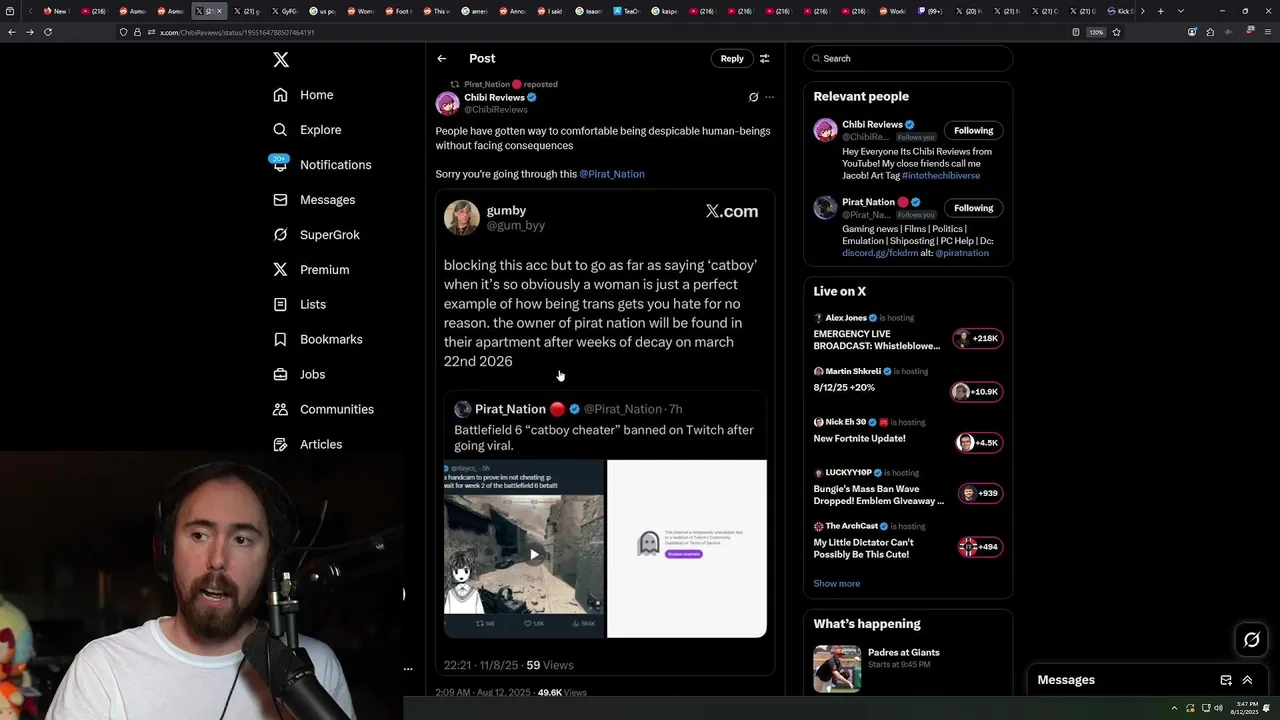This screenshot has height=720, width=1280.
Task: Click Show more under Live on X
Action: point(837,584)
